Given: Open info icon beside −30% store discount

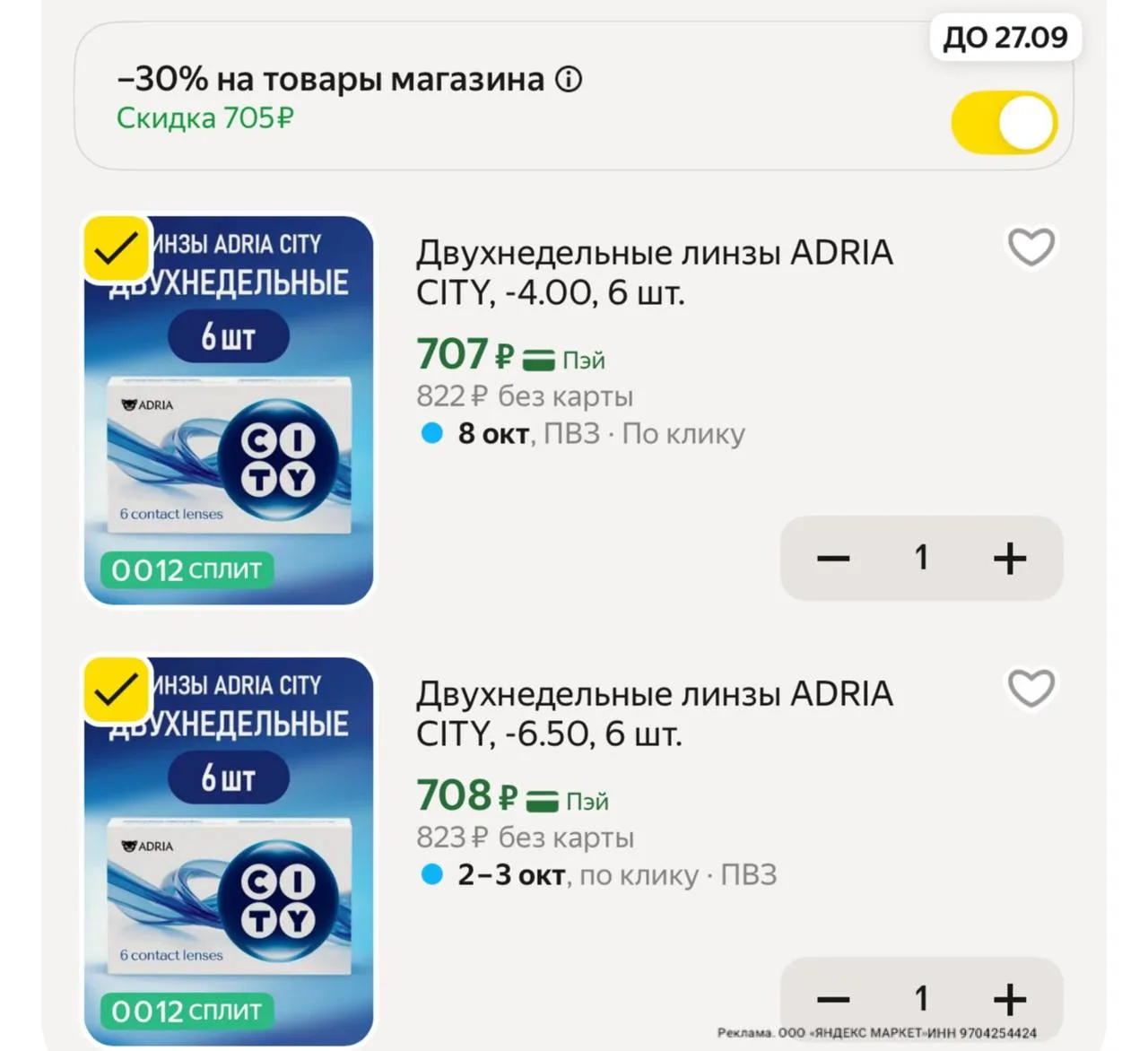Looking at the screenshot, I should point(569,80).
